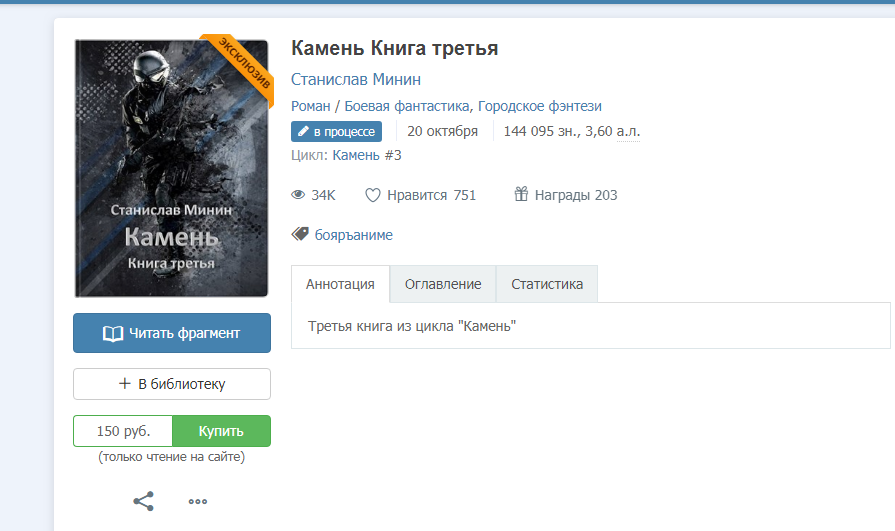Open the Статистика tab
Image resolution: width=895 pixels, height=531 pixels.
click(x=547, y=284)
